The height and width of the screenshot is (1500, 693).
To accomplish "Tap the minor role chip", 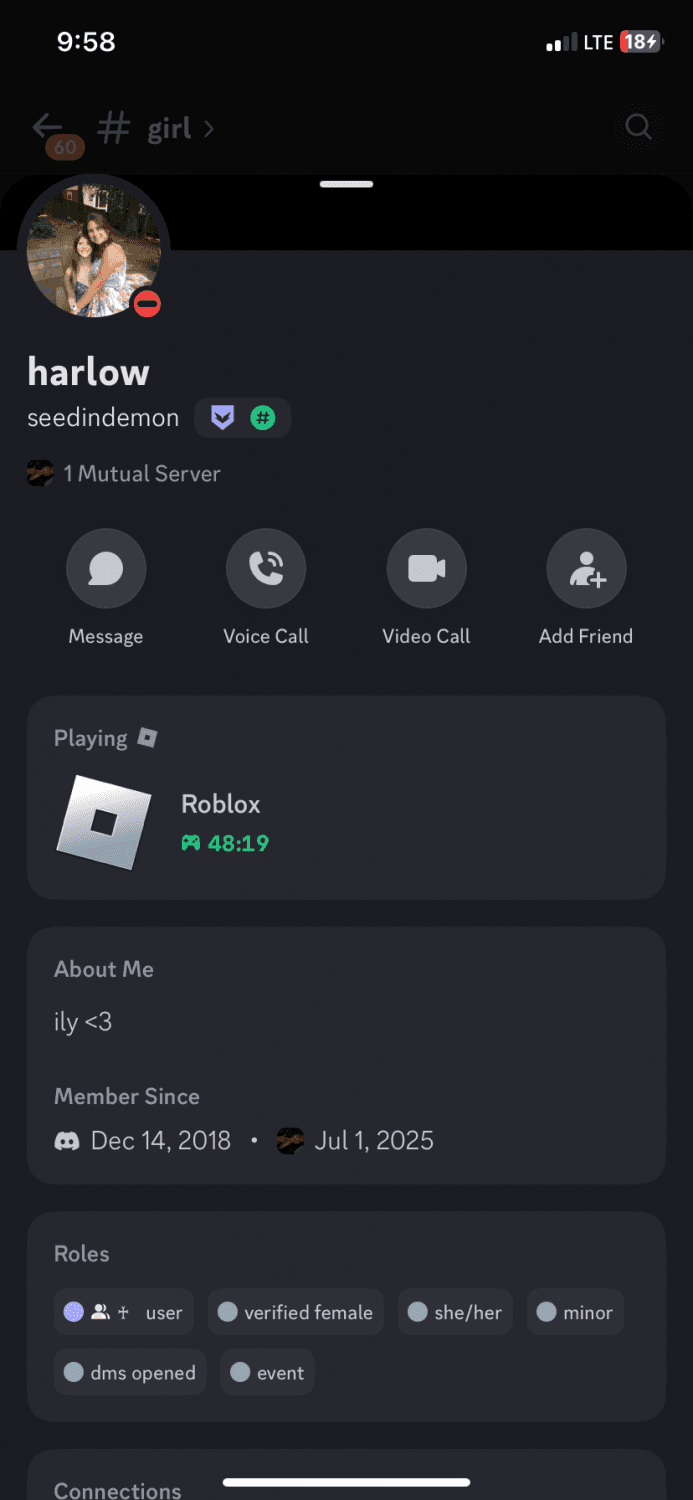I will click(x=575, y=1313).
